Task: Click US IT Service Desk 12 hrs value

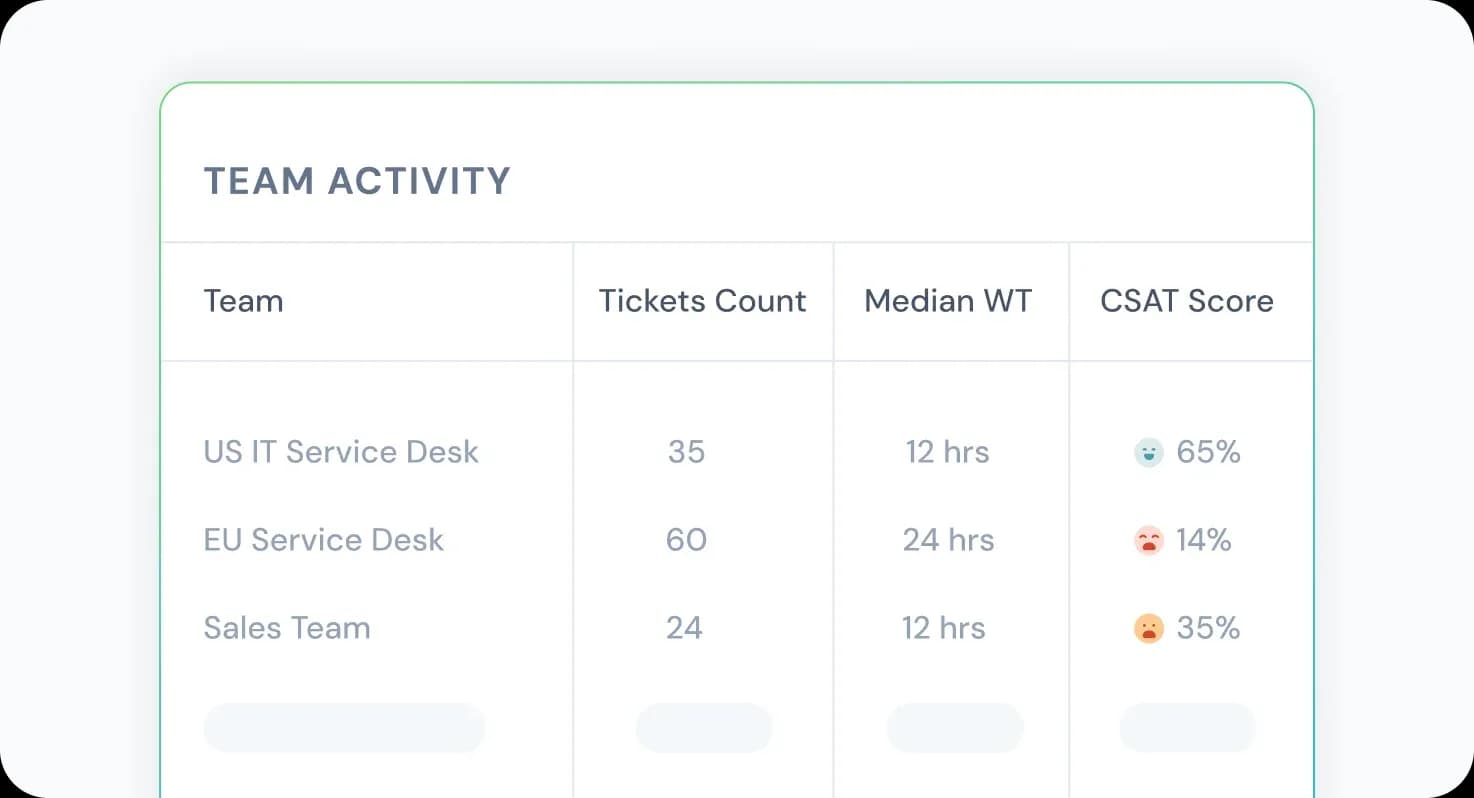Action: click(x=947, y=452)
